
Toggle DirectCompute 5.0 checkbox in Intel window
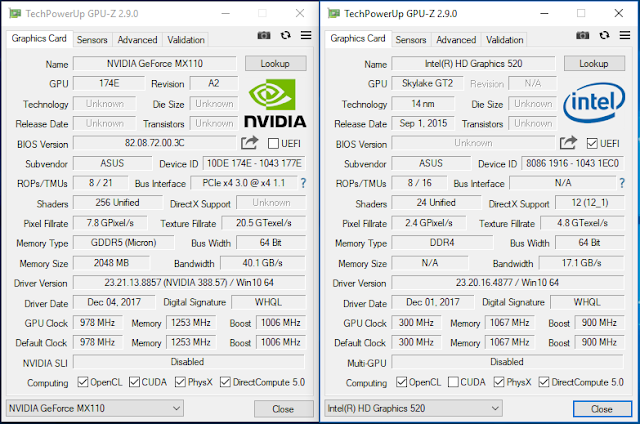(544, 382)
